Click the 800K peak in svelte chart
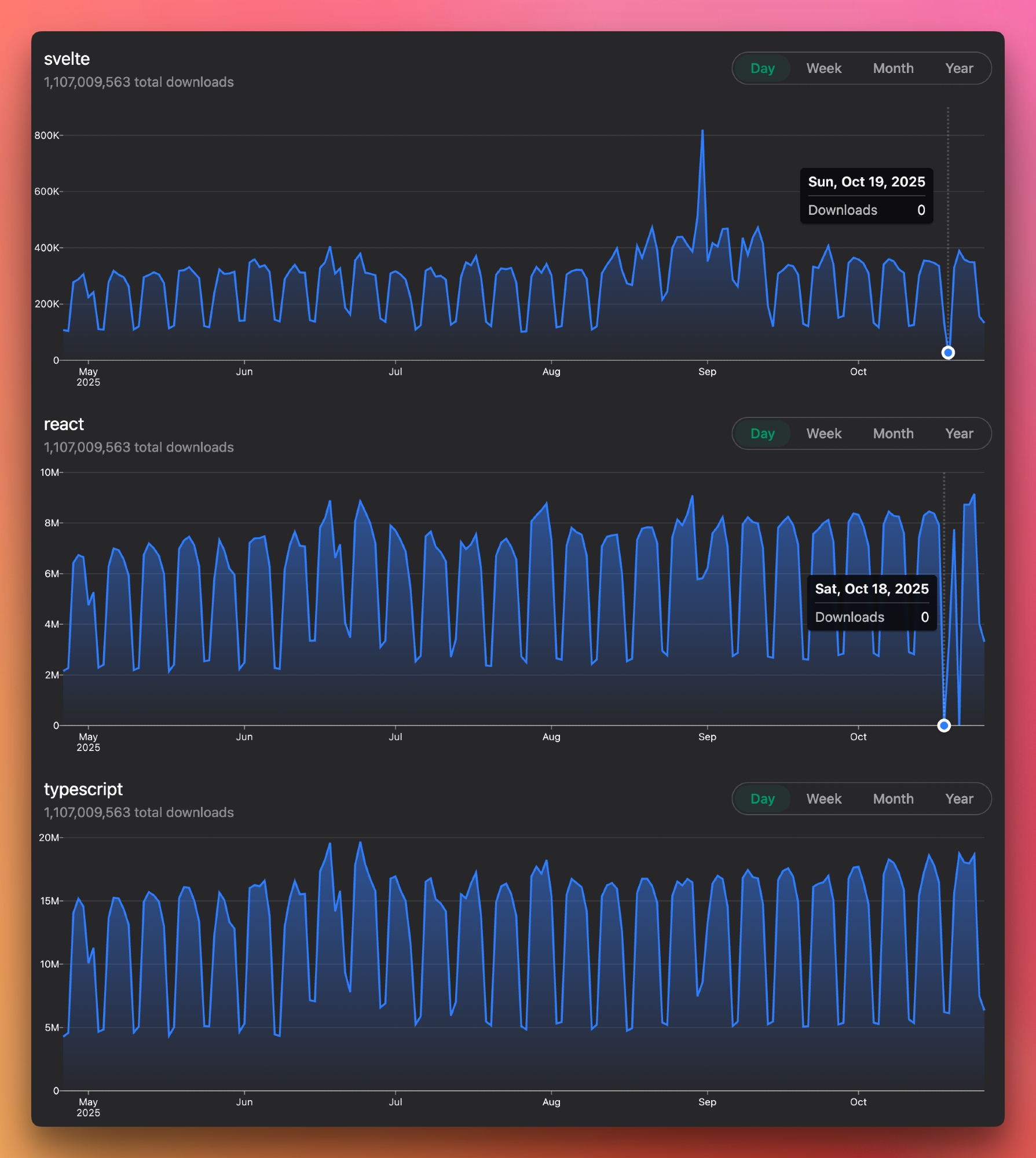 [x=702, y=131]
